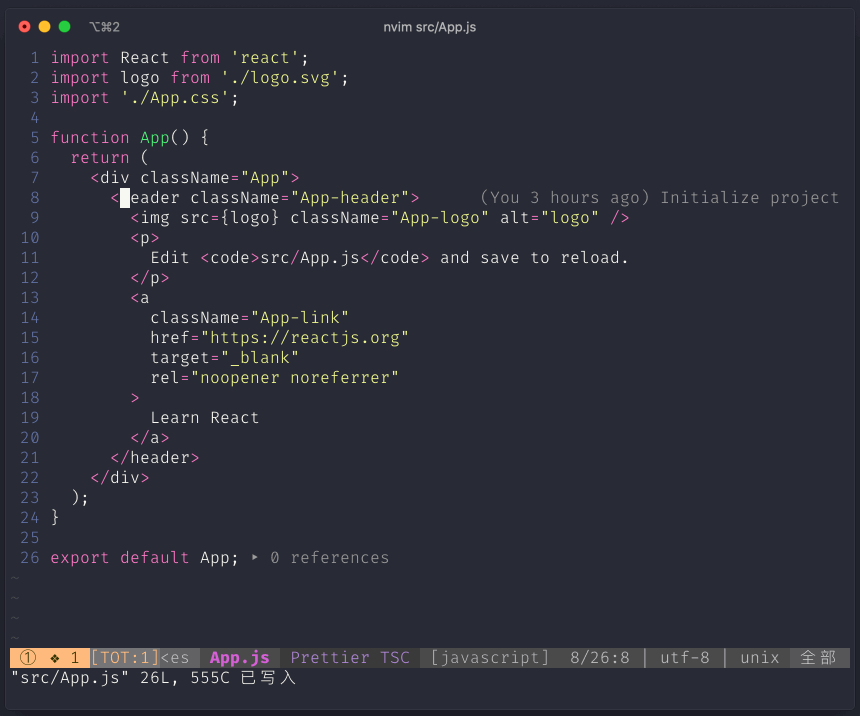860x716 pixels.
Task: Click "noopener noreferrer" rel value
Action: 295,377
